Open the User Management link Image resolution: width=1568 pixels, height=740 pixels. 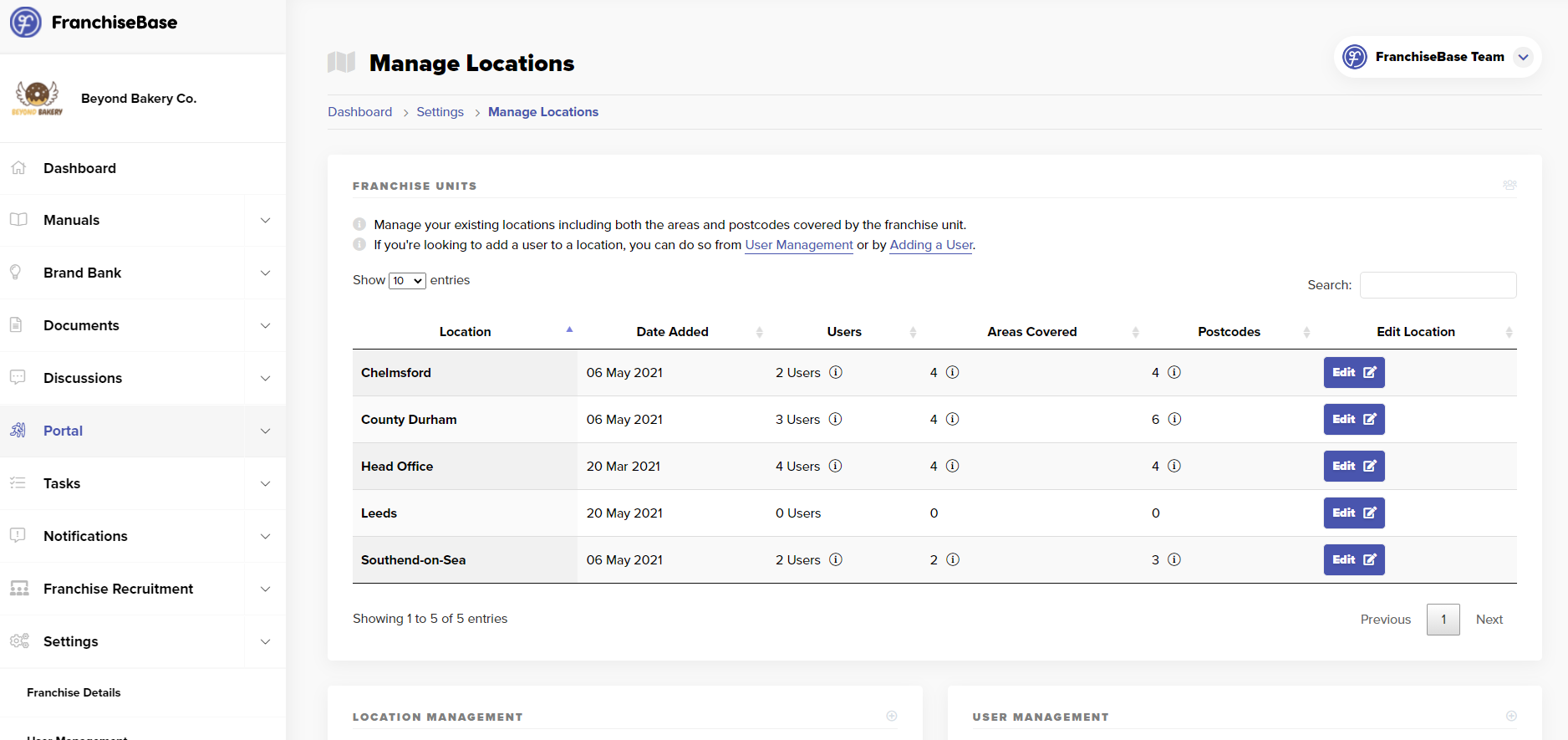(799, 245)
